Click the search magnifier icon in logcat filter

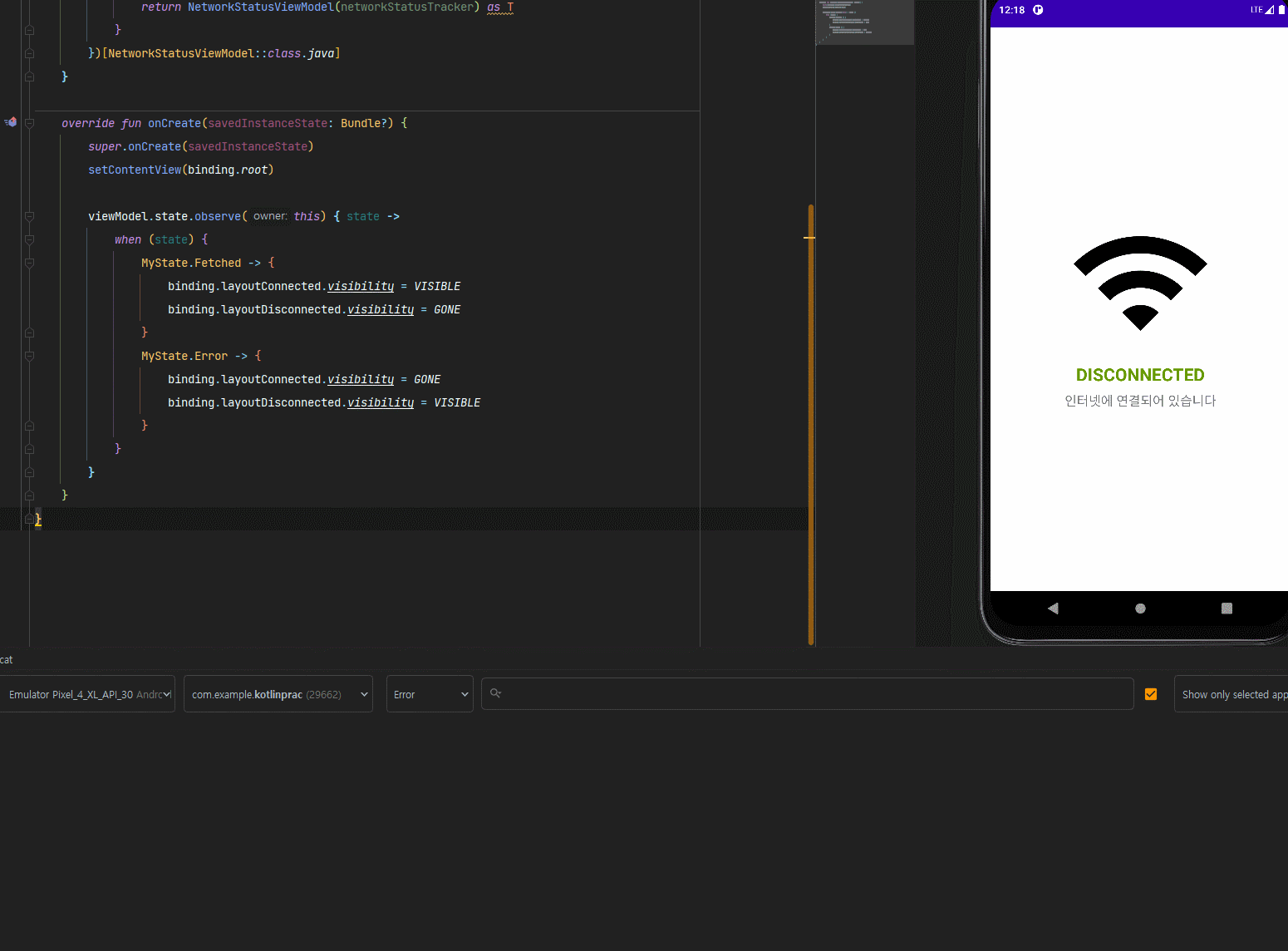pyautogui.click(x=496, y=693)
